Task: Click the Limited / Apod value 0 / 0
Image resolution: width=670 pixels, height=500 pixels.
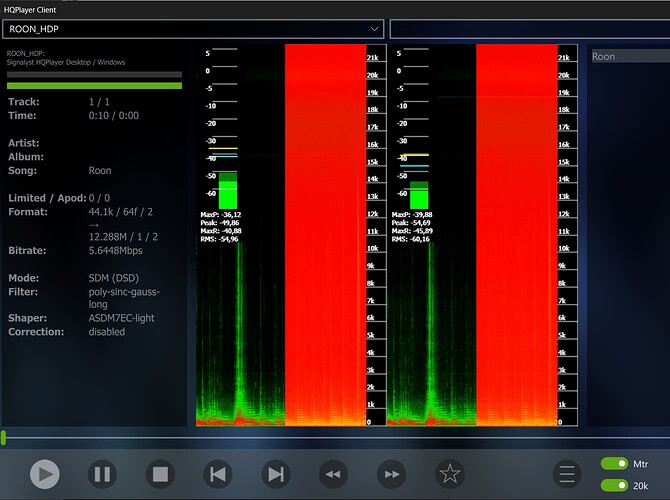Action: click(99, 198)
